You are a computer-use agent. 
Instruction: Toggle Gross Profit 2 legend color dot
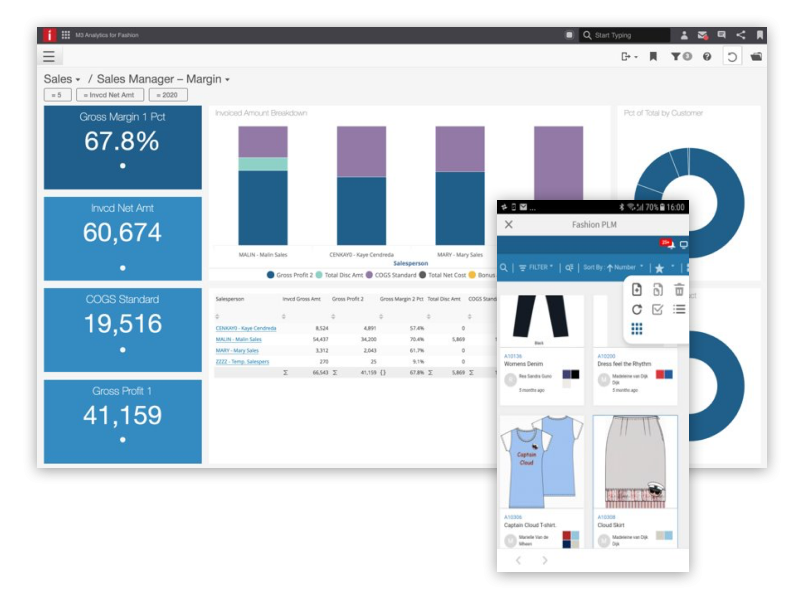[270, 275]
